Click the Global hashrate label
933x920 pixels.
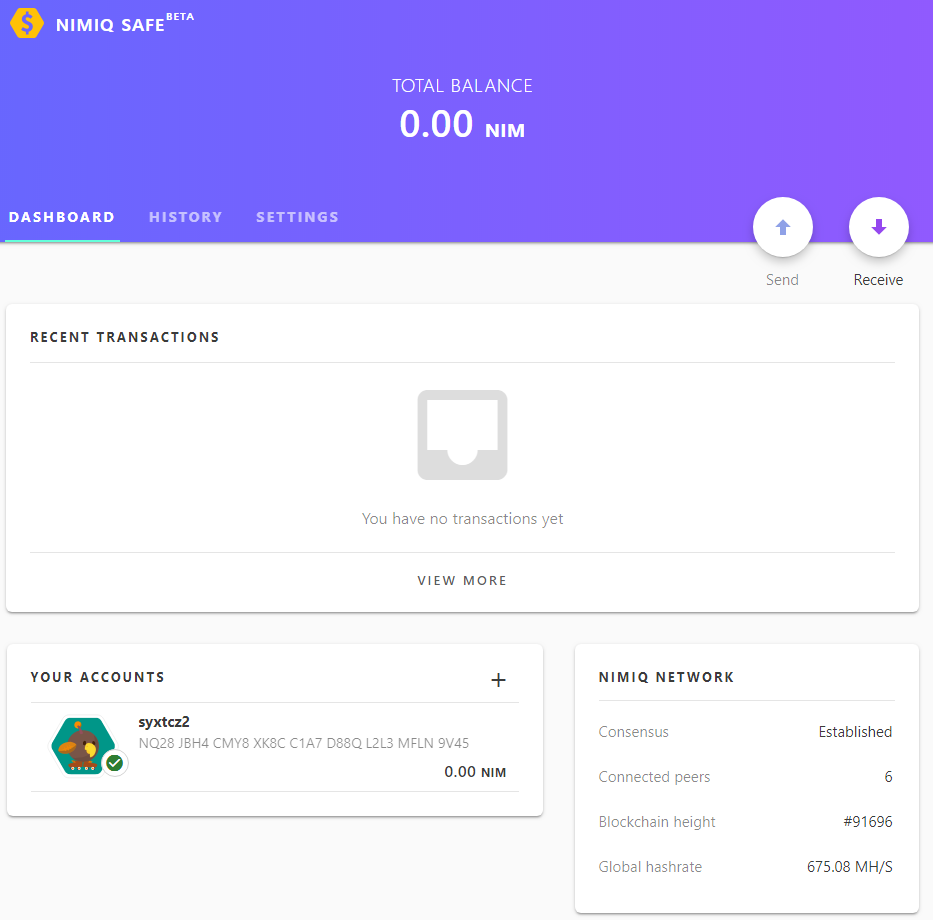[650, 867]
